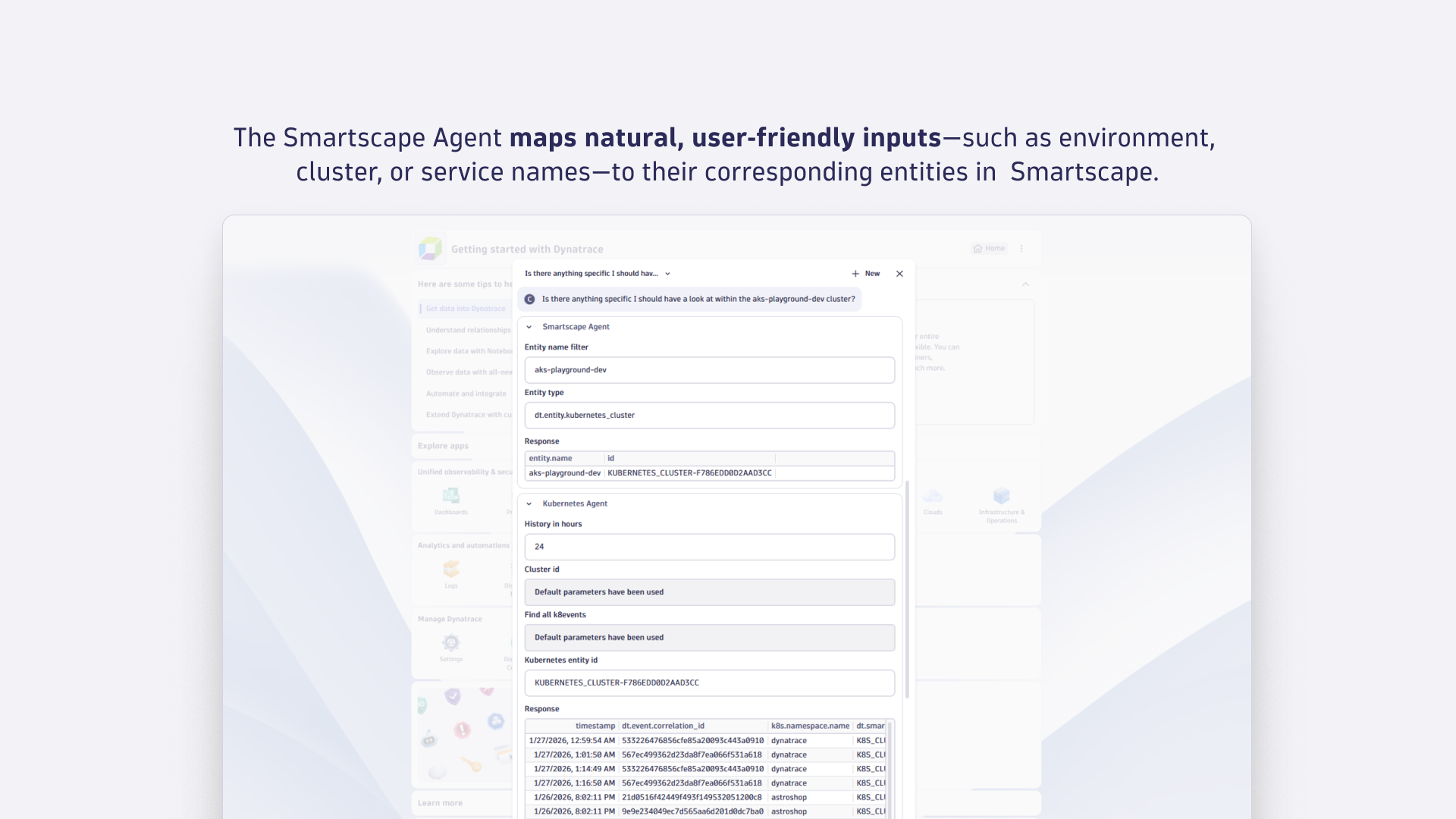Screen dimensions: 1456x819
Task: Start a new chat with the New button
Action: point(865,274)
